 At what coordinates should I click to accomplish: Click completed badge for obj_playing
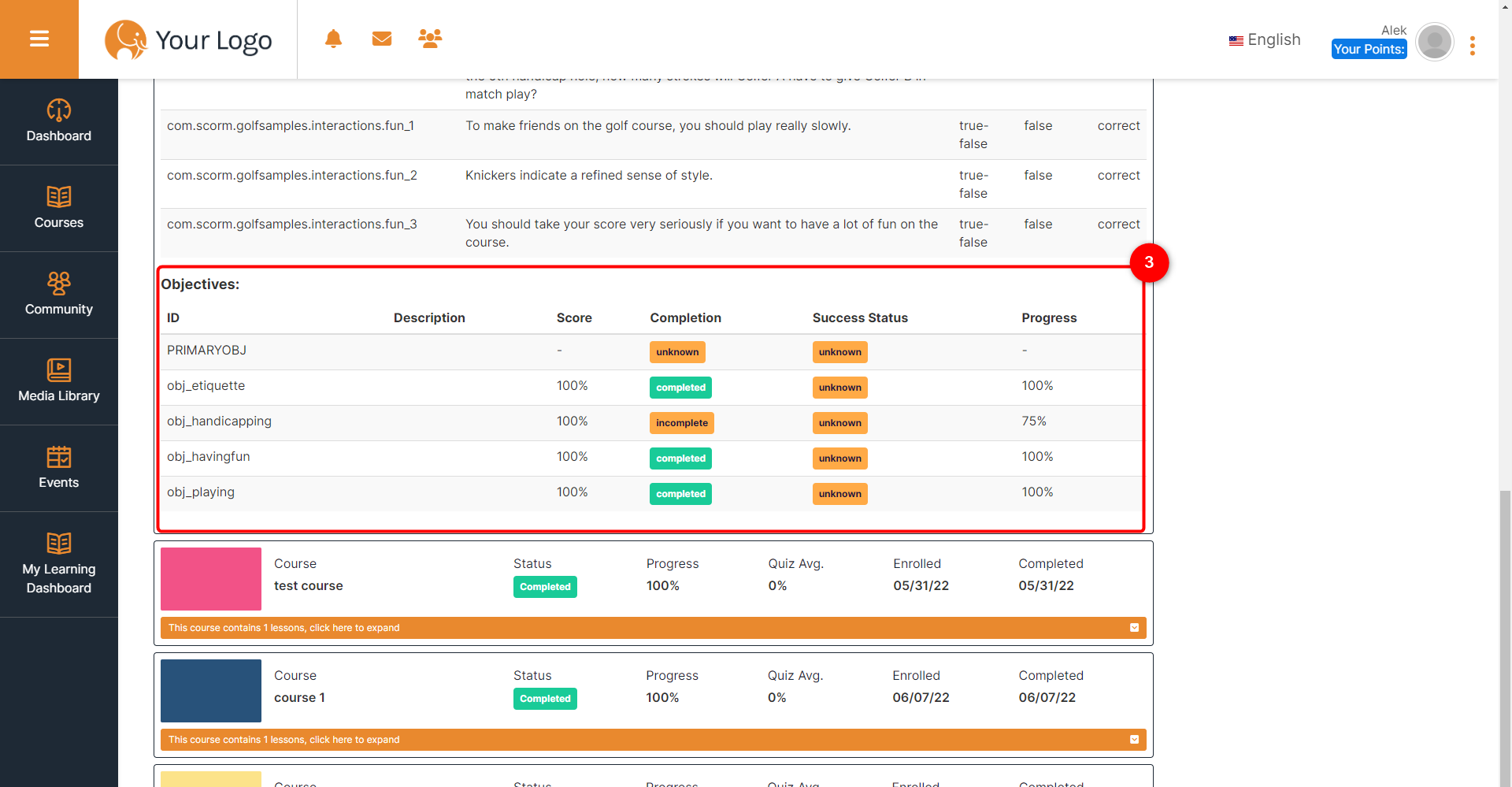point(680,494)
